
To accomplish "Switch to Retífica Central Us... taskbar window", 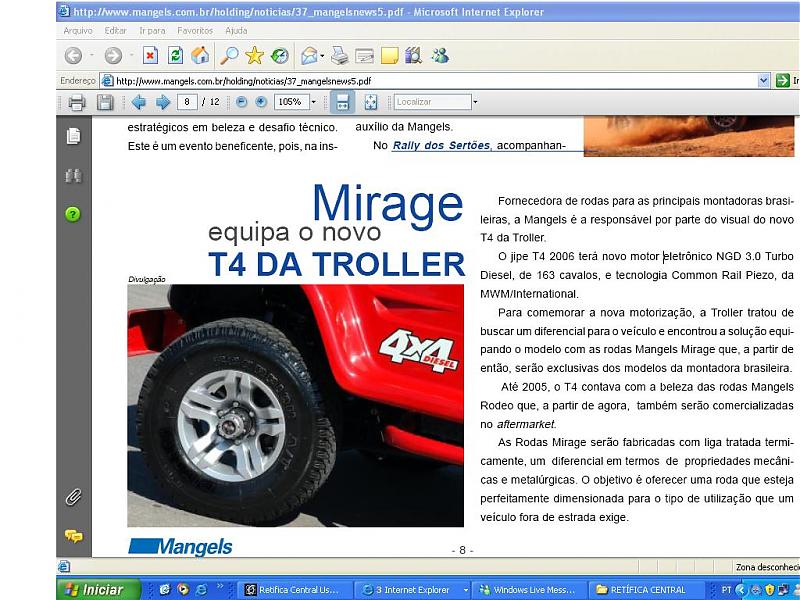I will pos(296,590).
